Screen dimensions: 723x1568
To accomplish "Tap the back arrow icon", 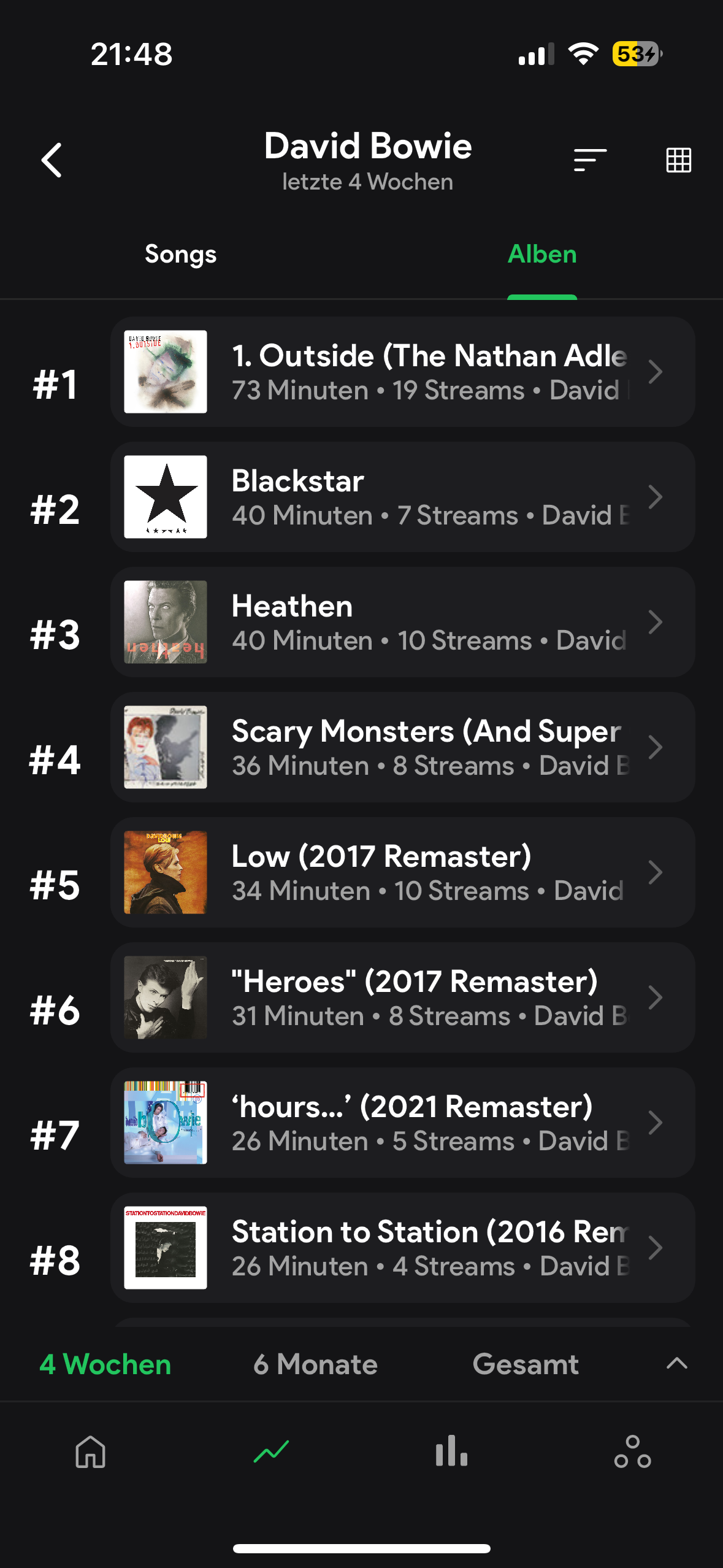I will tap(52, 160).
